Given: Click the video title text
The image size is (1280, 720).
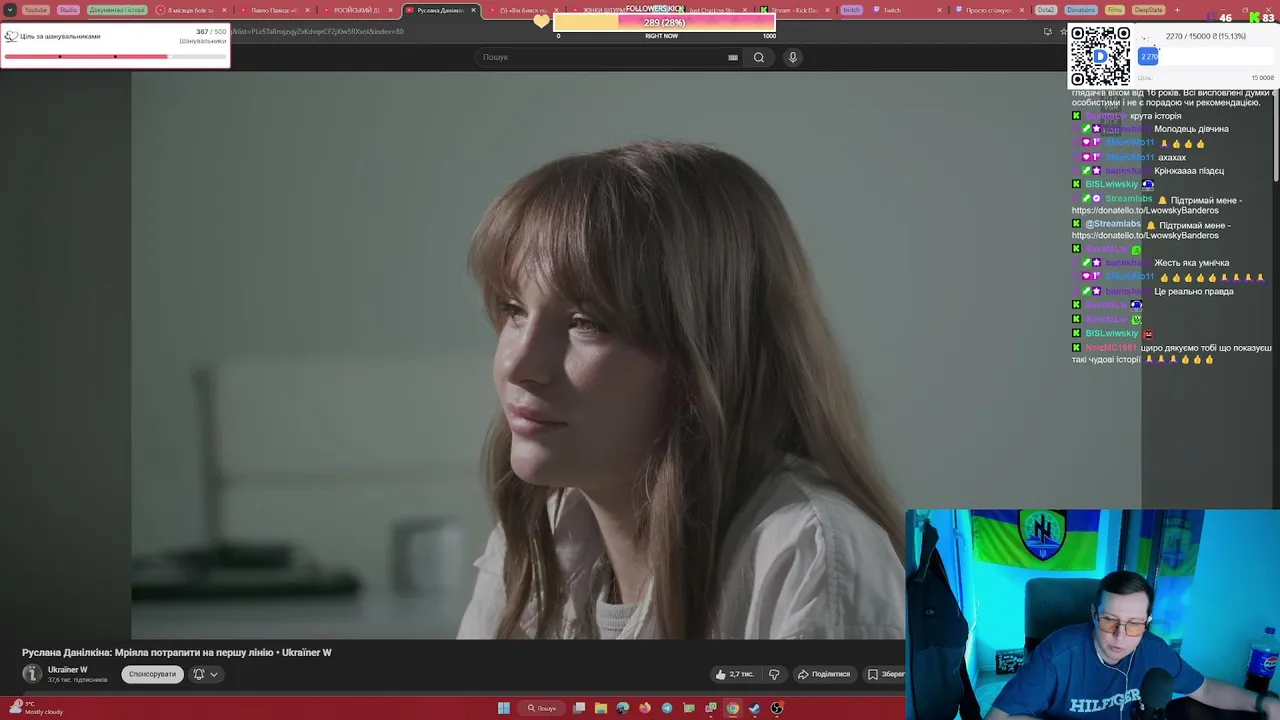Looking at the screenshot, I should point(177,652).
